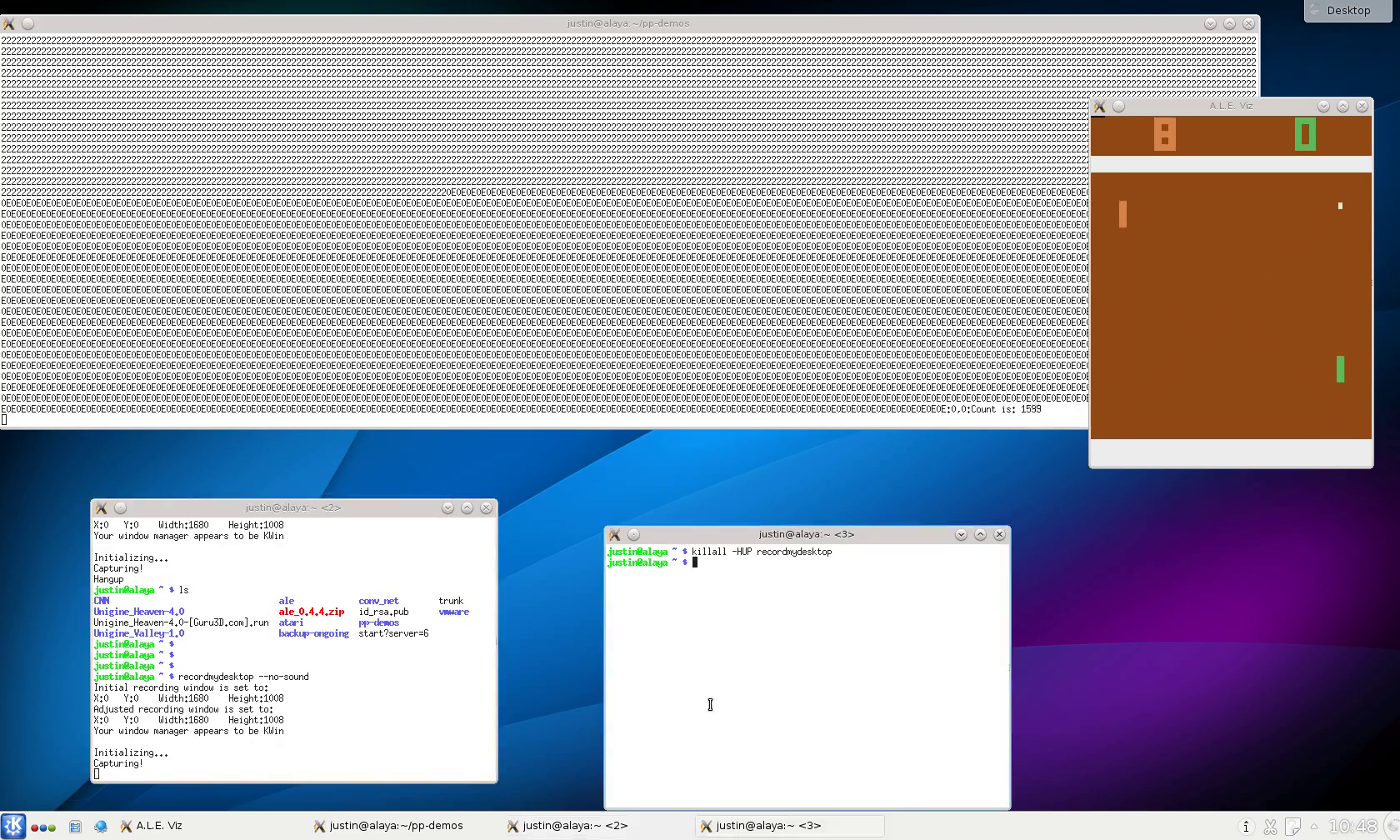
Task: Open window menu icon of terminal <2>
Action: point(101,508)
